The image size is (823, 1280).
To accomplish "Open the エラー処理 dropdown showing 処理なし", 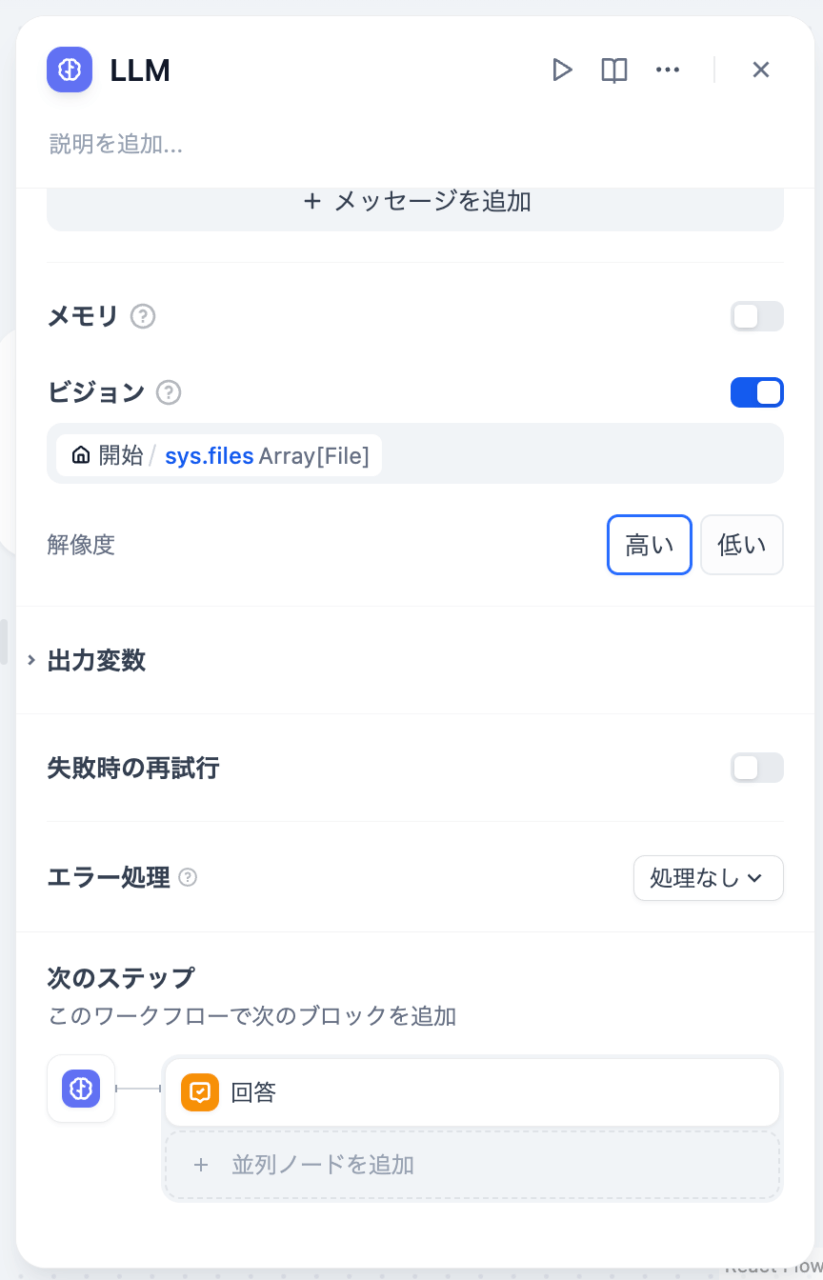I will 708,878.
